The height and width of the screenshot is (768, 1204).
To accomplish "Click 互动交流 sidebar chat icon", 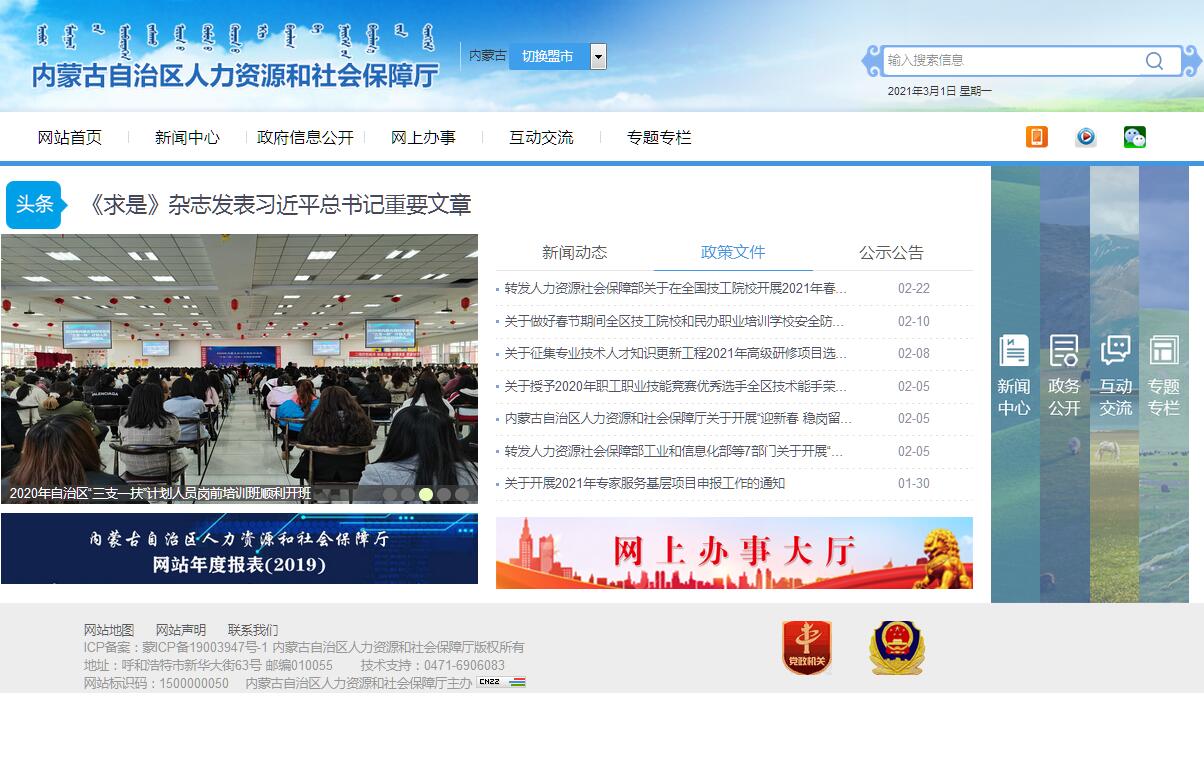I will point(1115,375).
